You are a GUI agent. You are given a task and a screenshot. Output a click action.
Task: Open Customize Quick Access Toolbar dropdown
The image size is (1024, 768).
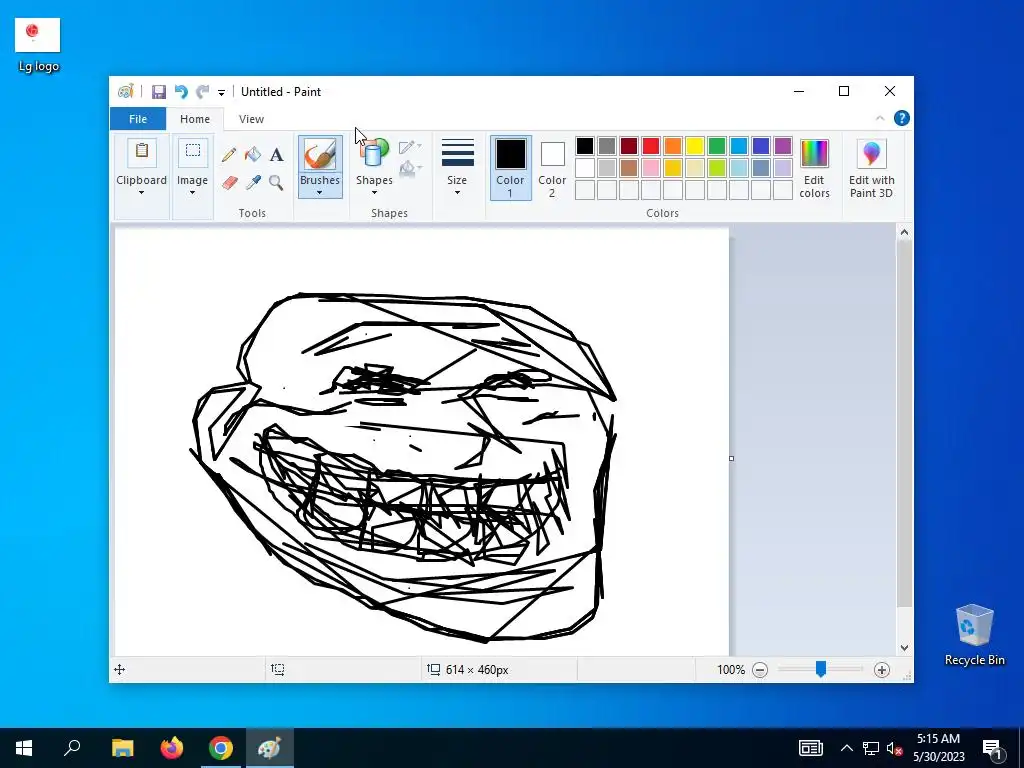pyautogui.click(x=221, y=93)
